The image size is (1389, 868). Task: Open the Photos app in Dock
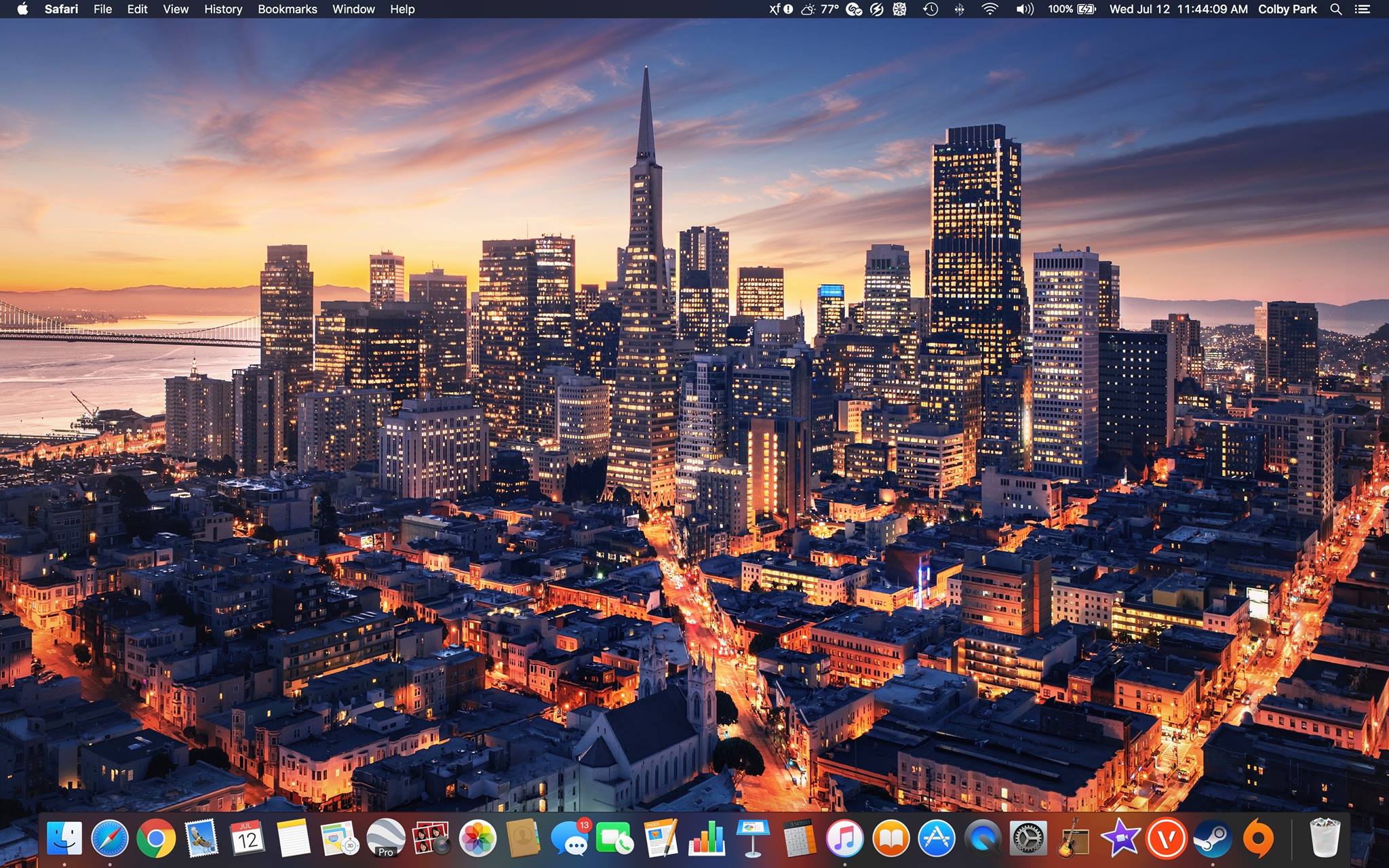pos(477,840)
